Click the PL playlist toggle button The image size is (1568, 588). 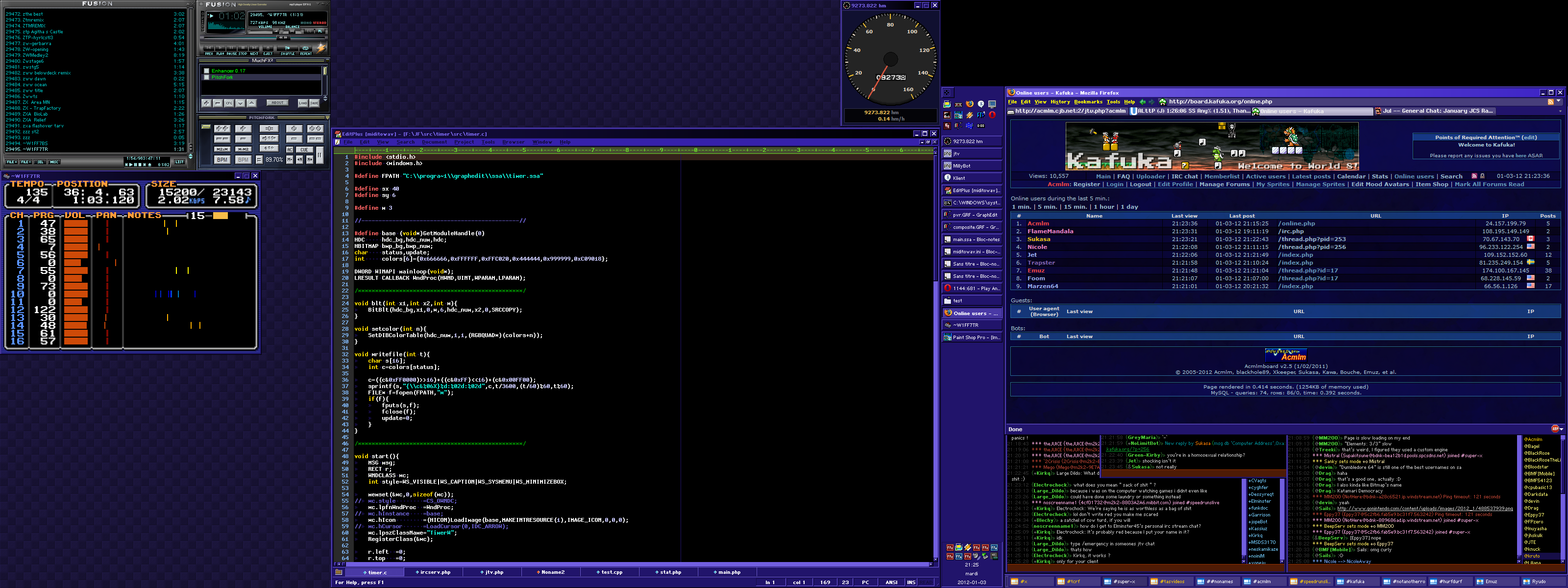[x=320, y=31]
